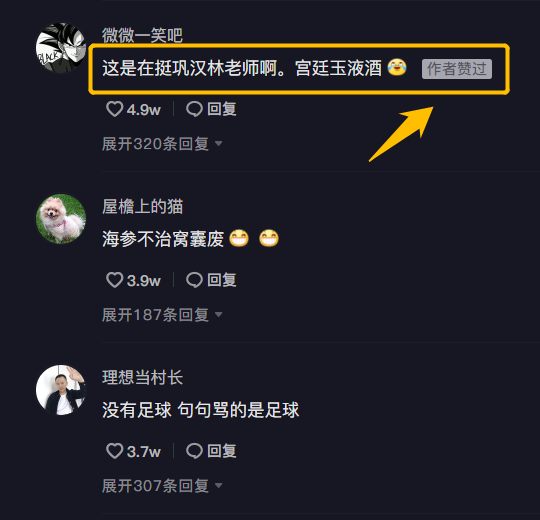Open 微微一笑吧 avatar profile picture
This screenshot has height=520, width=540.
pos(61,48)
